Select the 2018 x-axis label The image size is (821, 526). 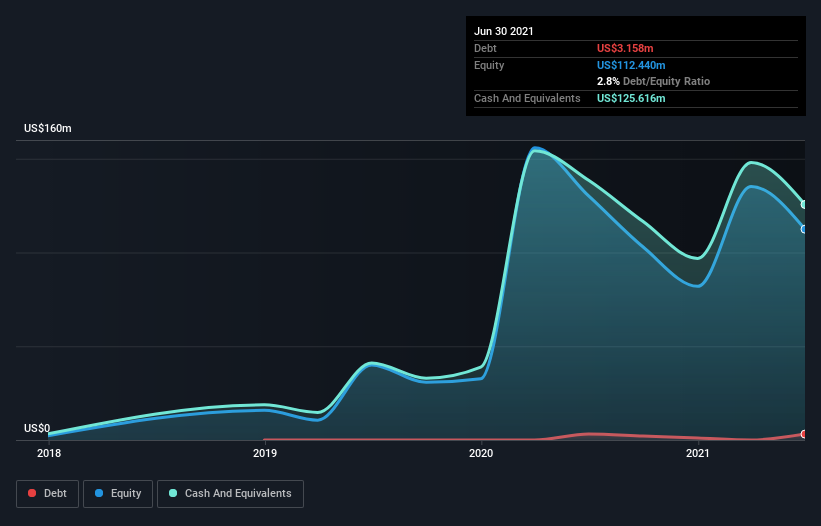(x=49, y=453)
